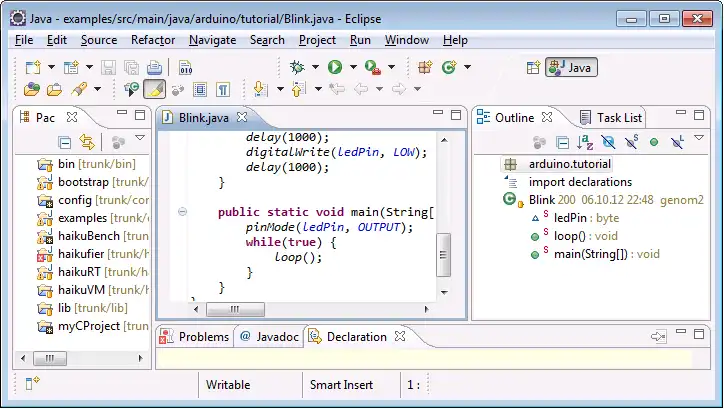
Task: Click the New Java Package icon
Action: [425, 67]
